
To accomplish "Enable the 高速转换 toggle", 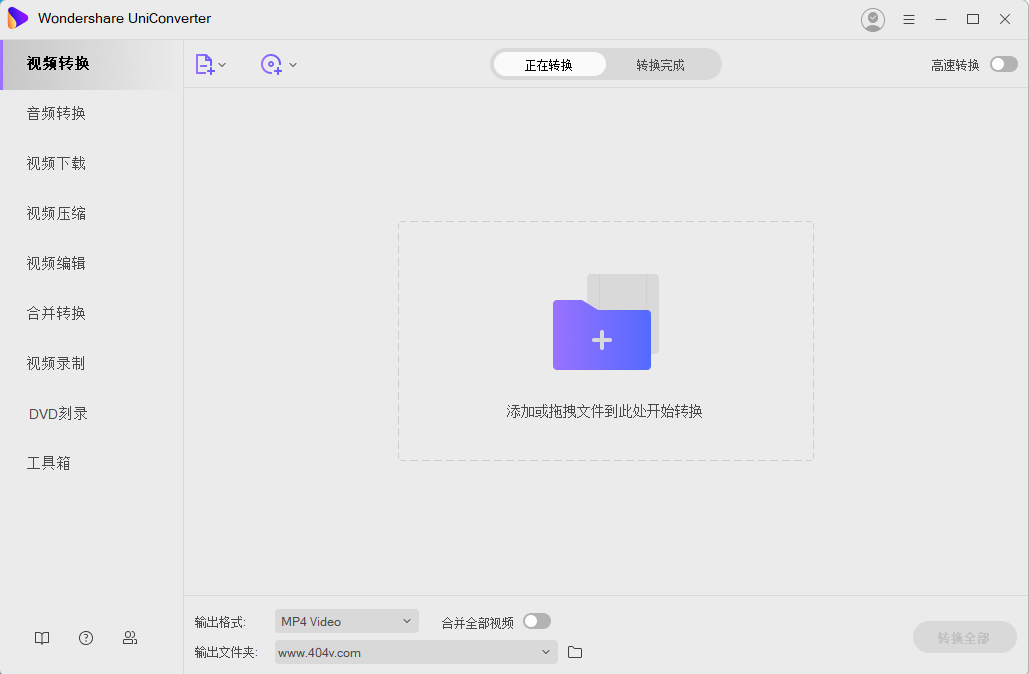I will pos(1003,63).
